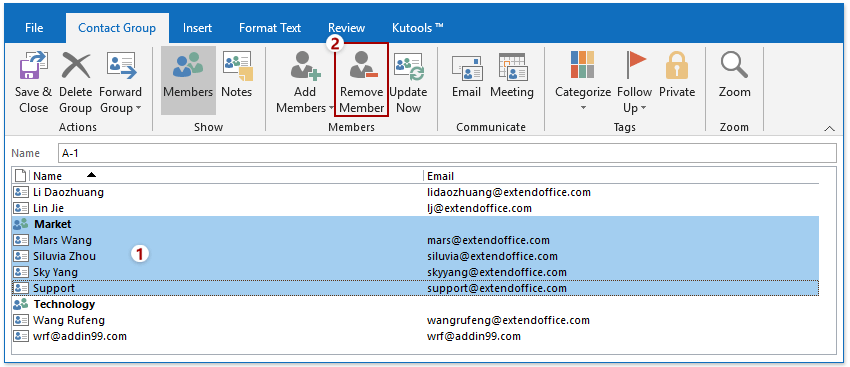Open the Add Members dropdown arrow
The height and width of the screenshot is (367, 850).
pos(331,108)
